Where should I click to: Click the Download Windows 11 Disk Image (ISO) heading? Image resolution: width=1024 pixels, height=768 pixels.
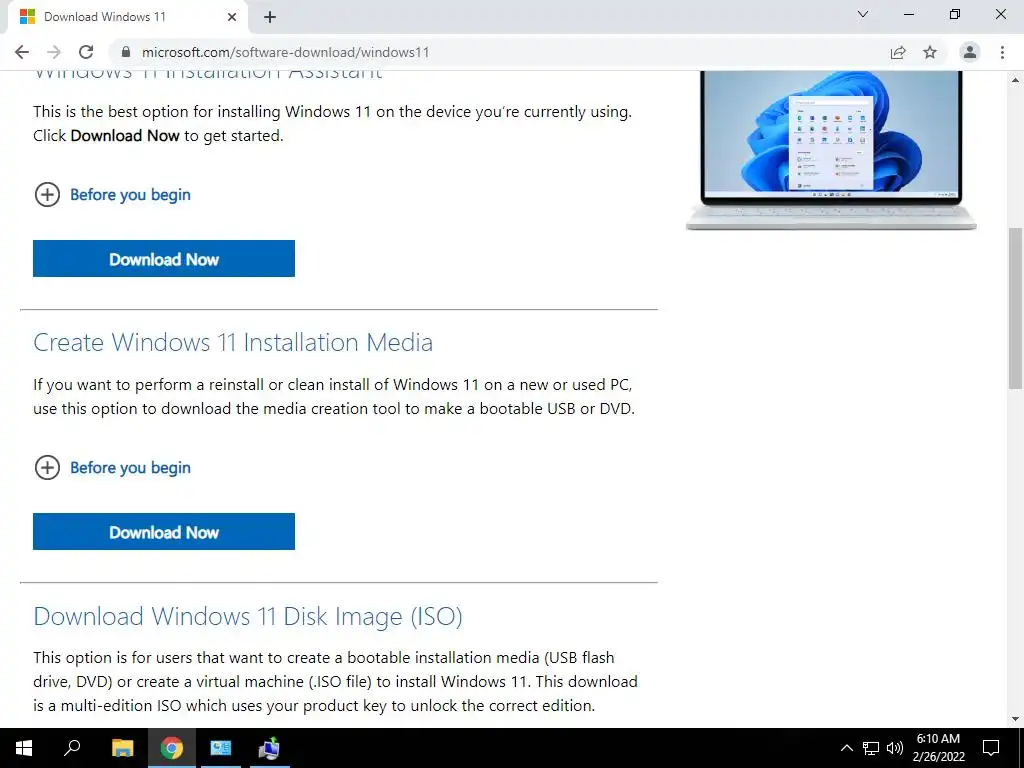pos(248,616)
